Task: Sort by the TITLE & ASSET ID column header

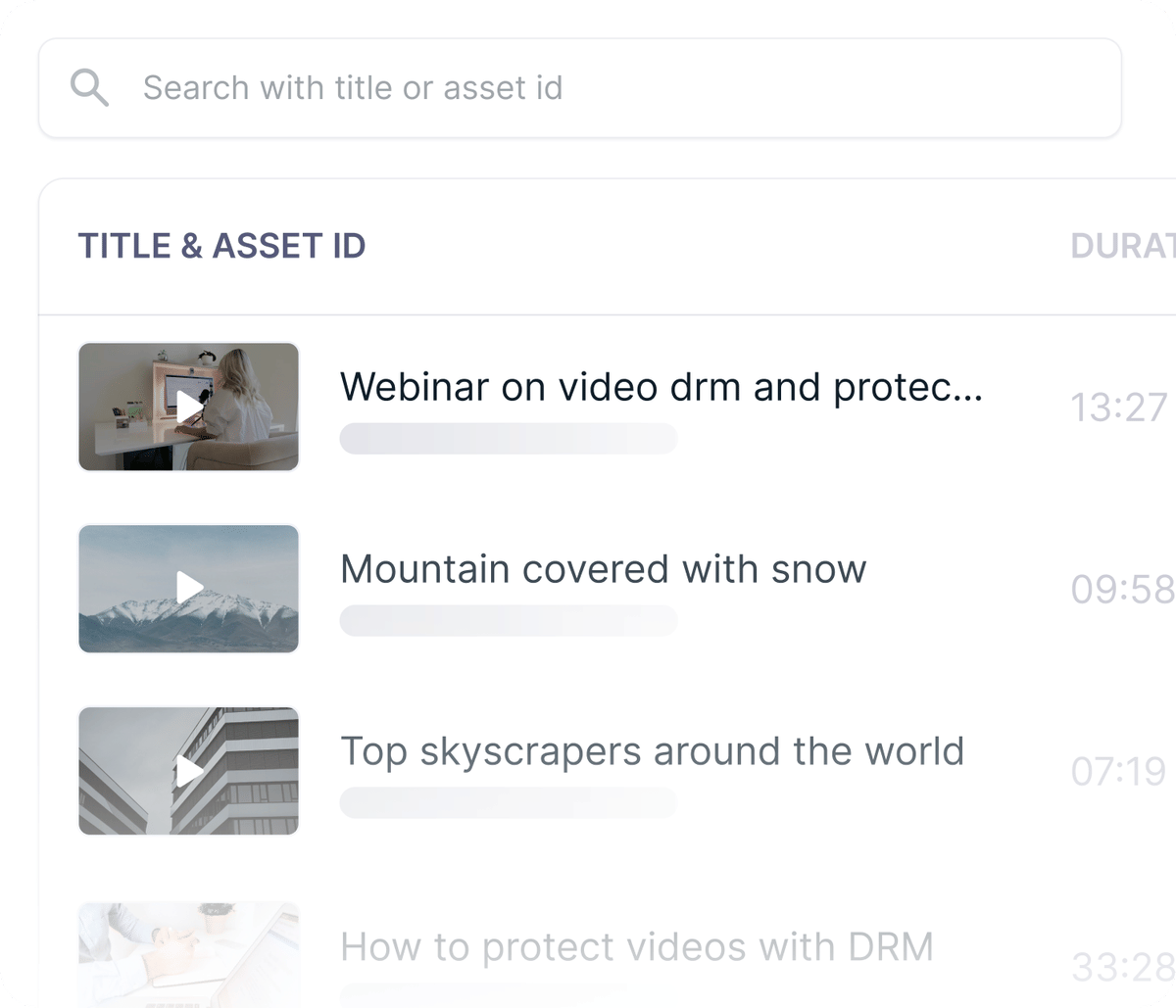Action: (x=221, y=246)
